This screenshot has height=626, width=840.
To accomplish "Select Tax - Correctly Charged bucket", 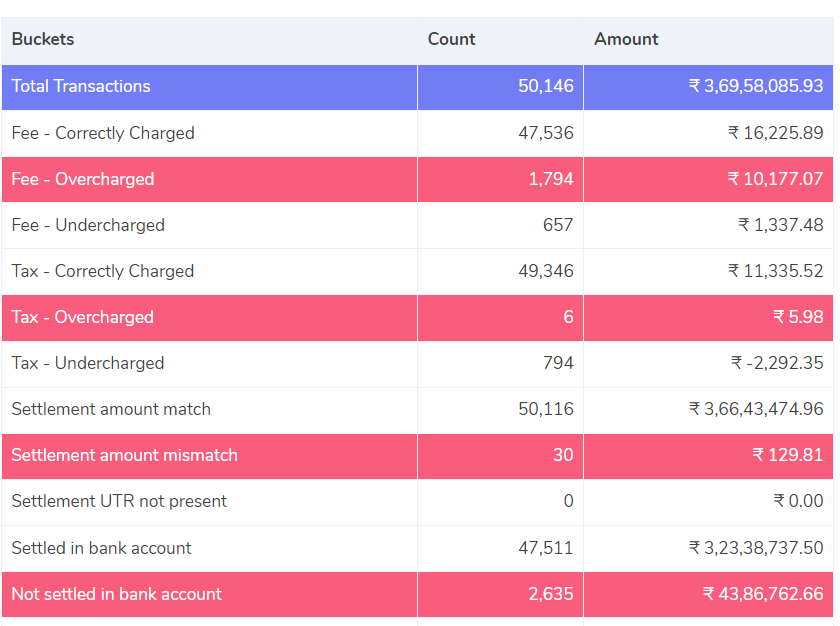I will point(103,271).
